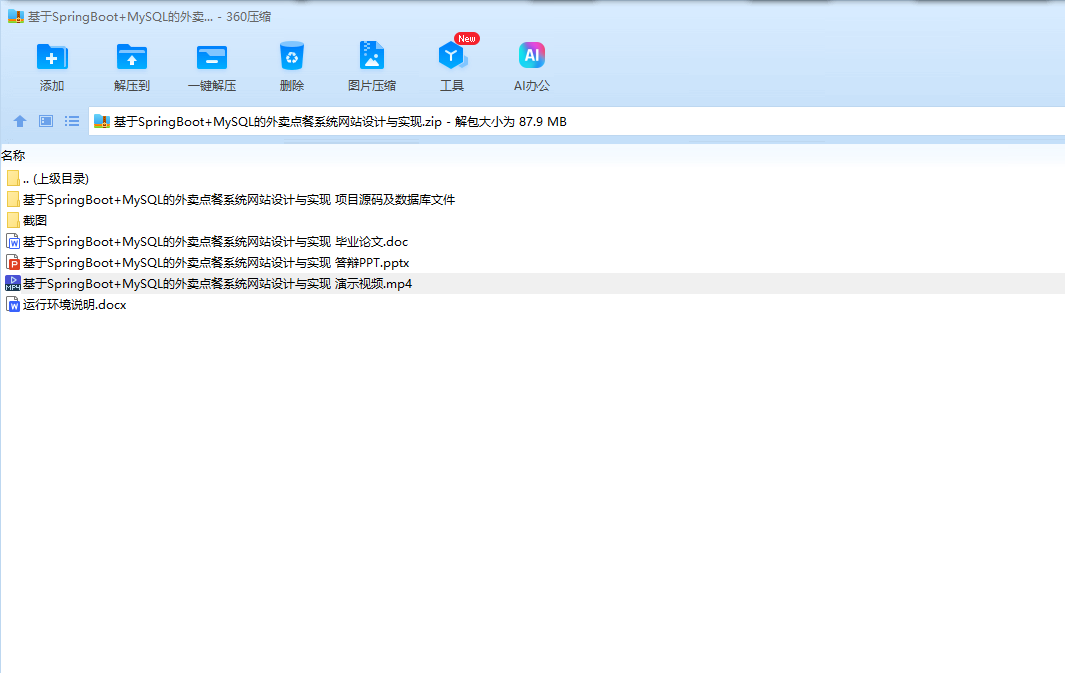
Task: Go up one level with the arrow icon
Action: [20, 122]
